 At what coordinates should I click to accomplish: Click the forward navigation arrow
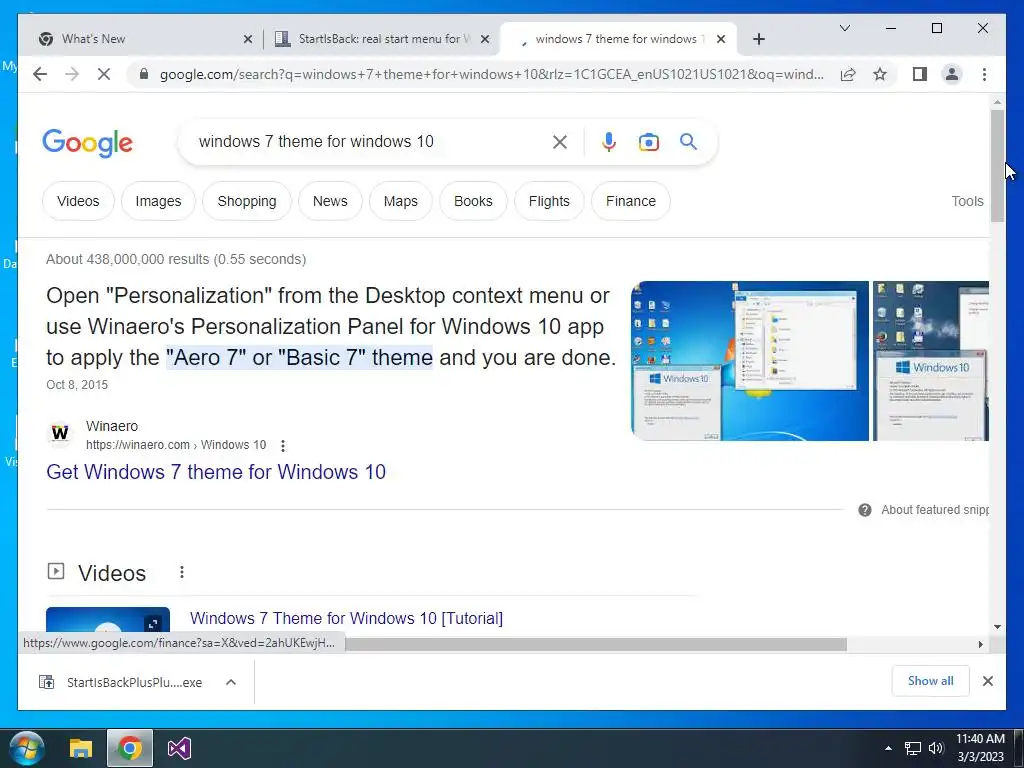coord(72,74)
